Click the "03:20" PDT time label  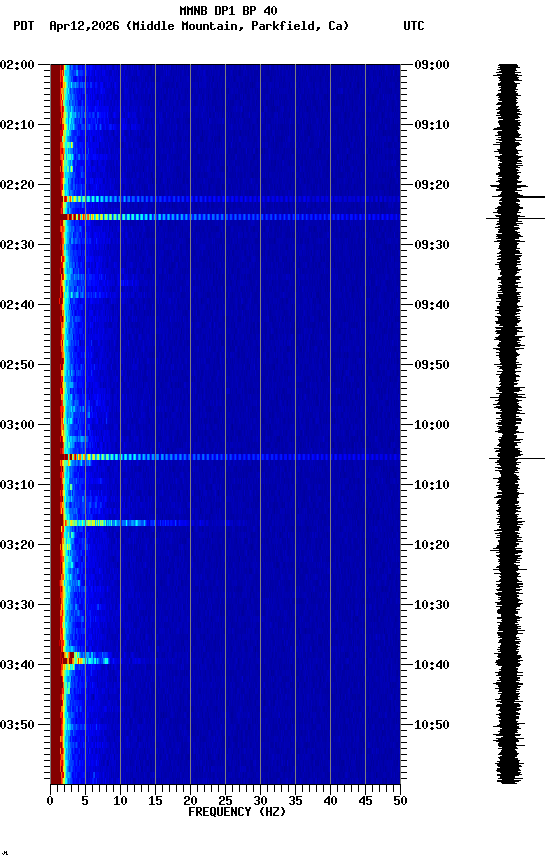click(17, 545)
